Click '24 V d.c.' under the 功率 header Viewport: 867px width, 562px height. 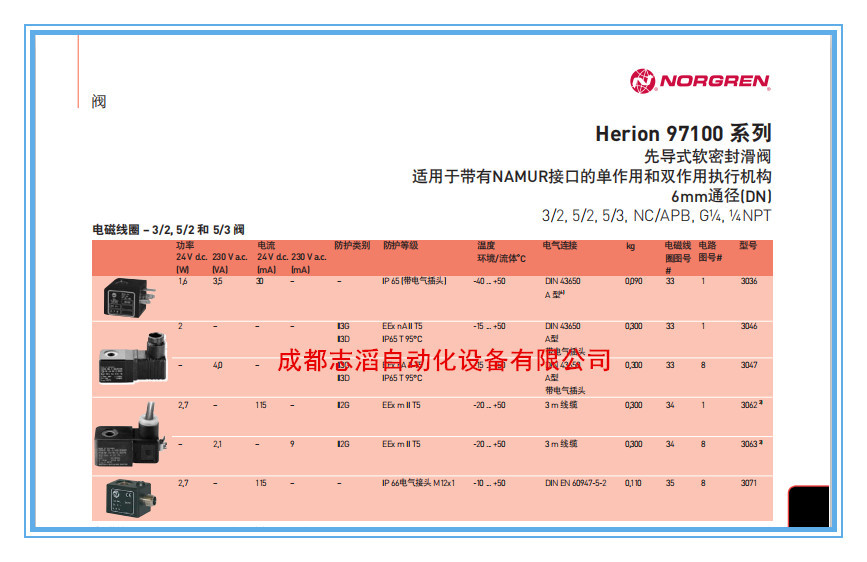[x=192, y=257]
